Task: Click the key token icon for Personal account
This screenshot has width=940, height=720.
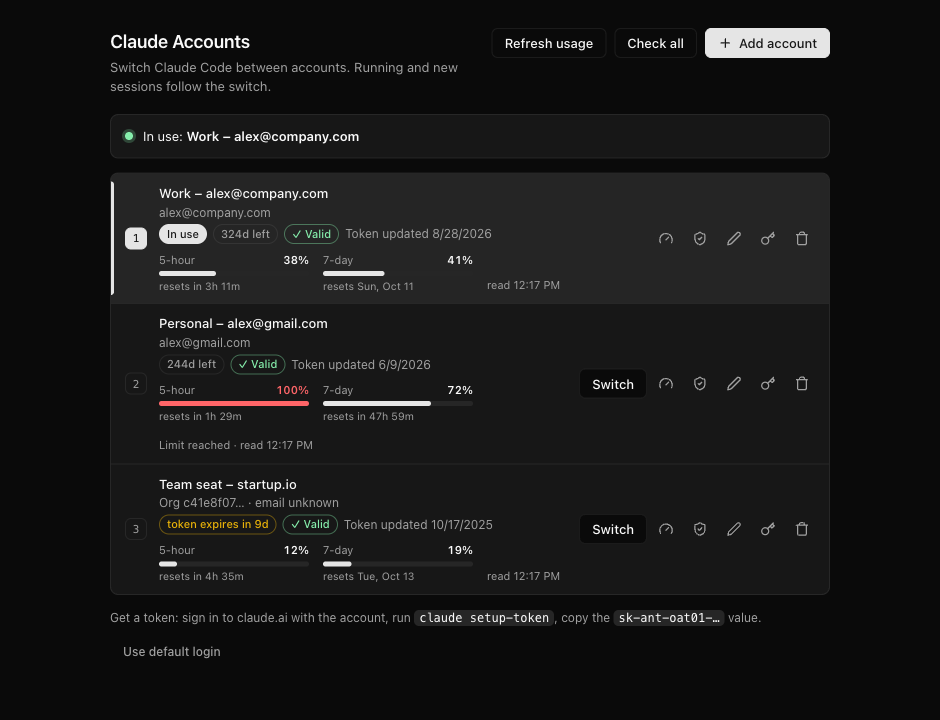Action: 768,384
